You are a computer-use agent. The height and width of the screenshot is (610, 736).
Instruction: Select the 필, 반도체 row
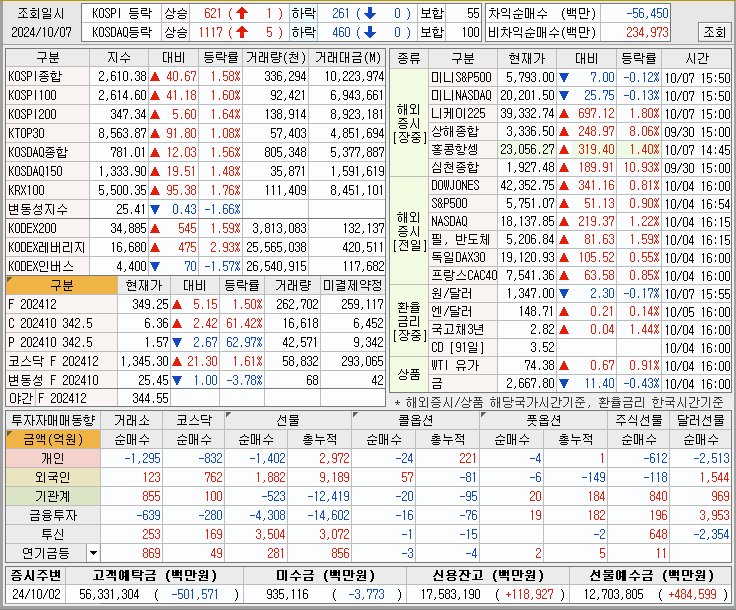point(580,240)
